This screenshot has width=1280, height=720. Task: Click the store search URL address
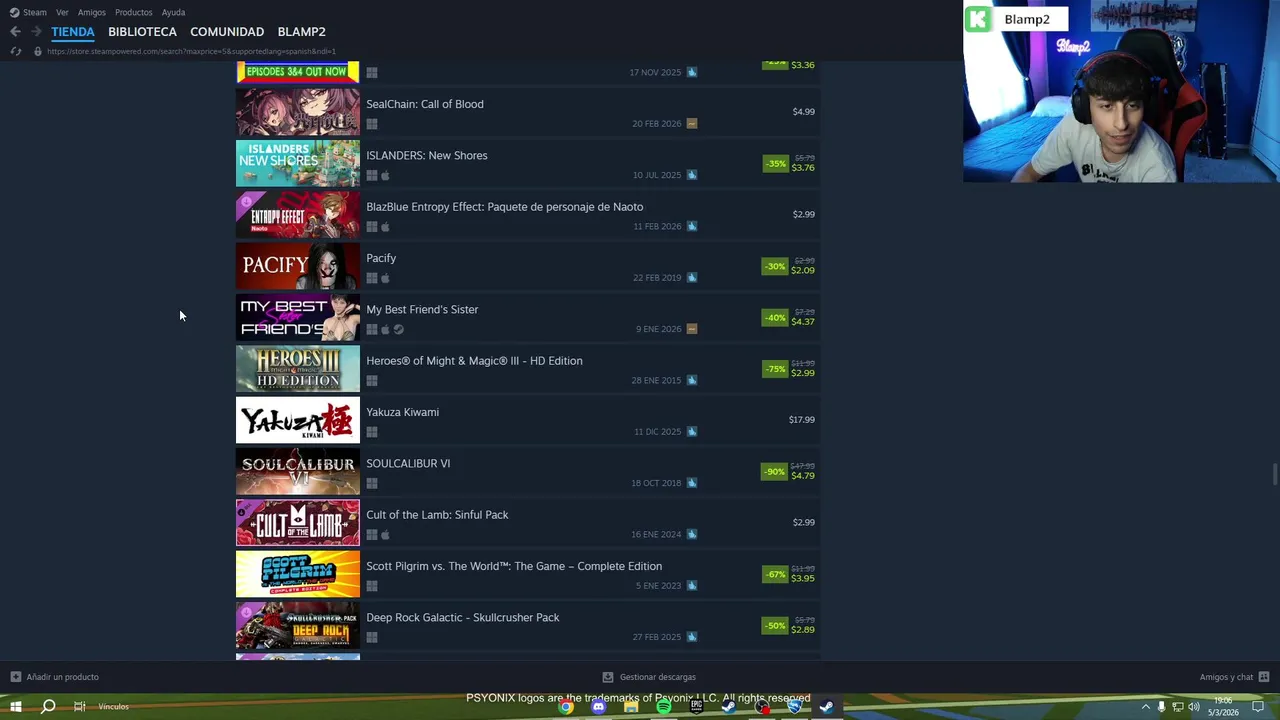(191, 51)
